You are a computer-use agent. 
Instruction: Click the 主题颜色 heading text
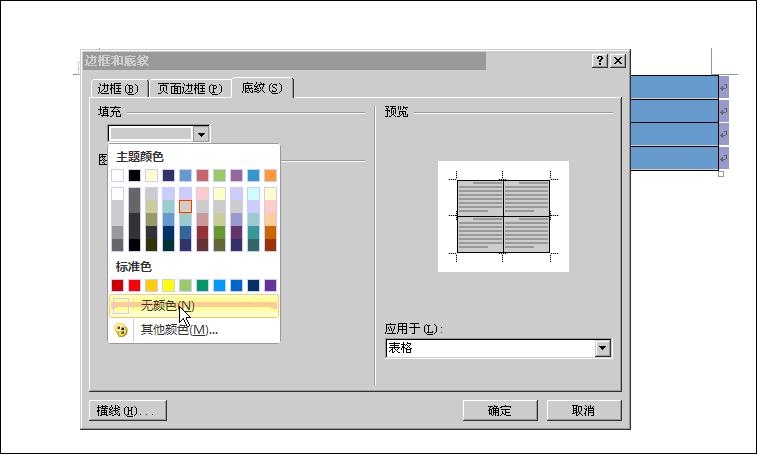pos(140,156)
